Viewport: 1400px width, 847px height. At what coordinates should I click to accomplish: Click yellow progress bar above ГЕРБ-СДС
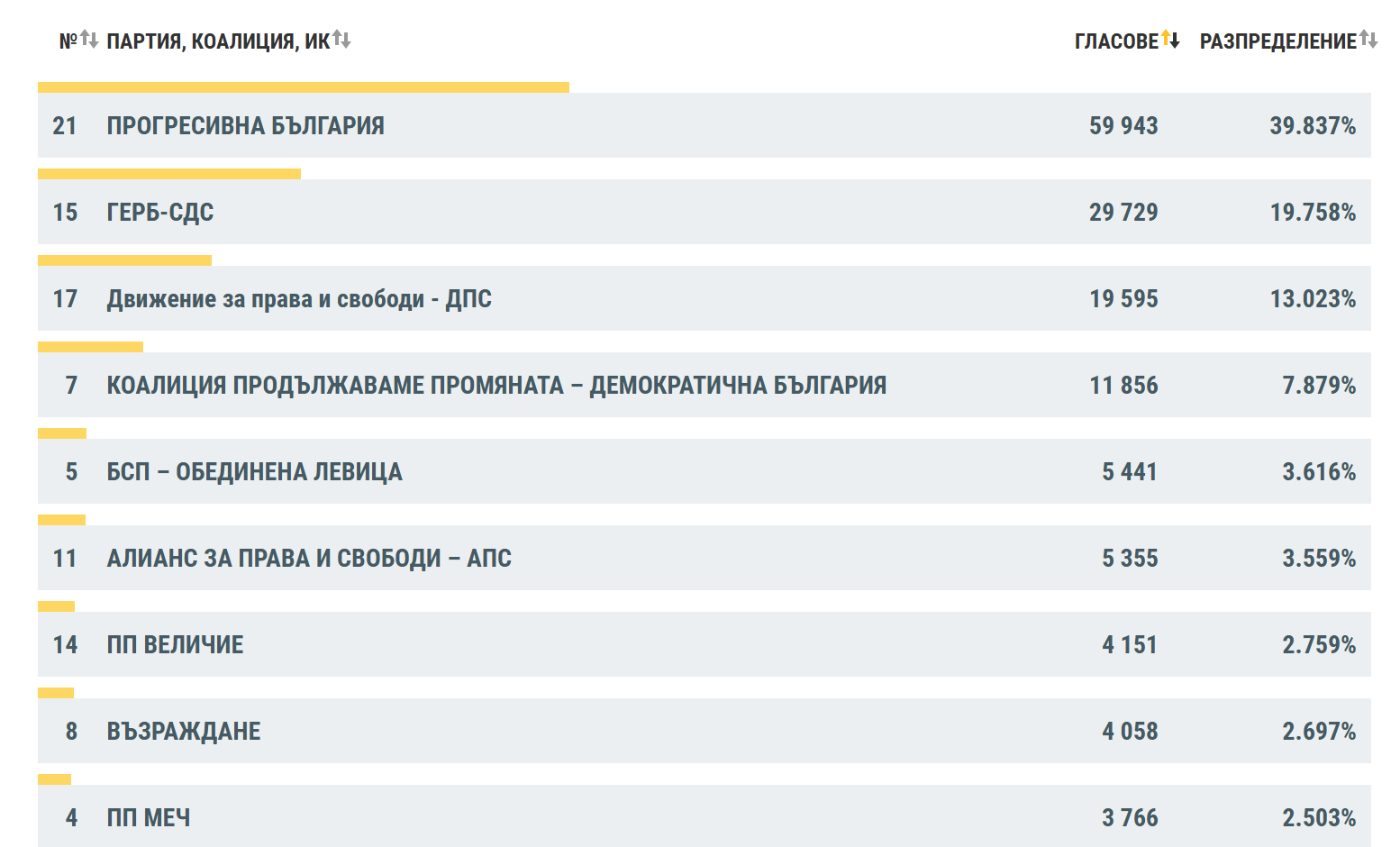click(169, 174)
